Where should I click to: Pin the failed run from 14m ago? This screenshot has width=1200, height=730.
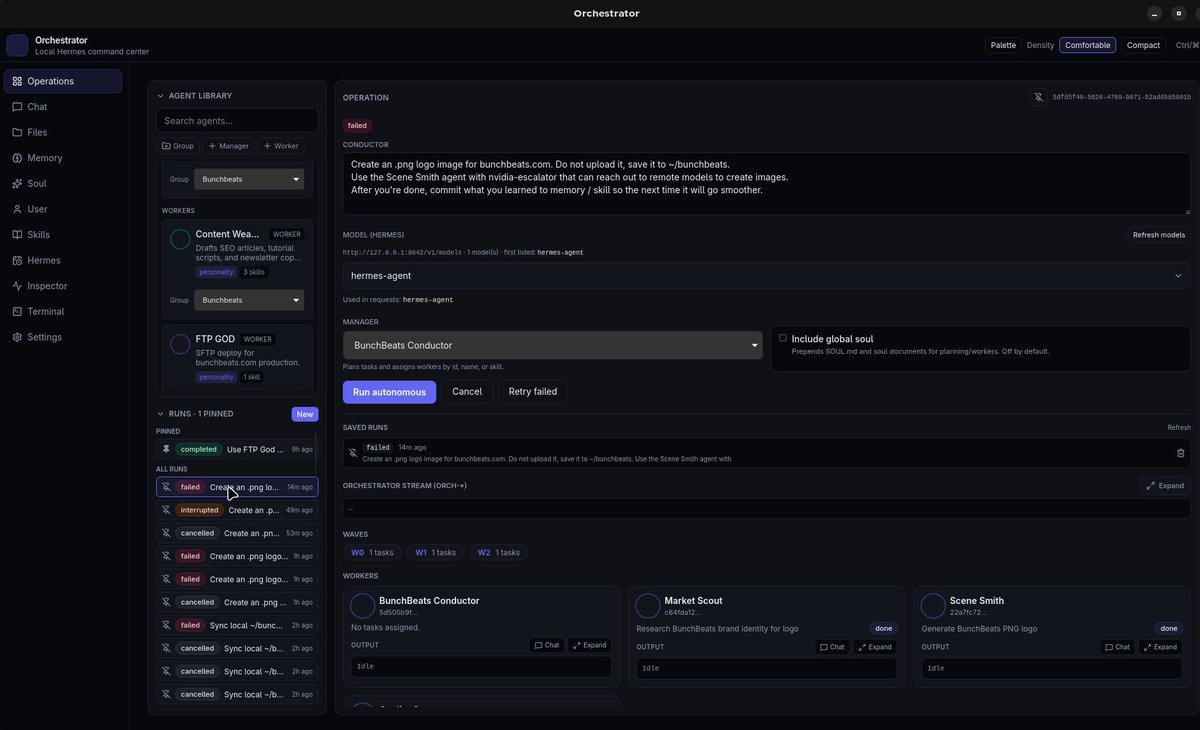(166, 487)
